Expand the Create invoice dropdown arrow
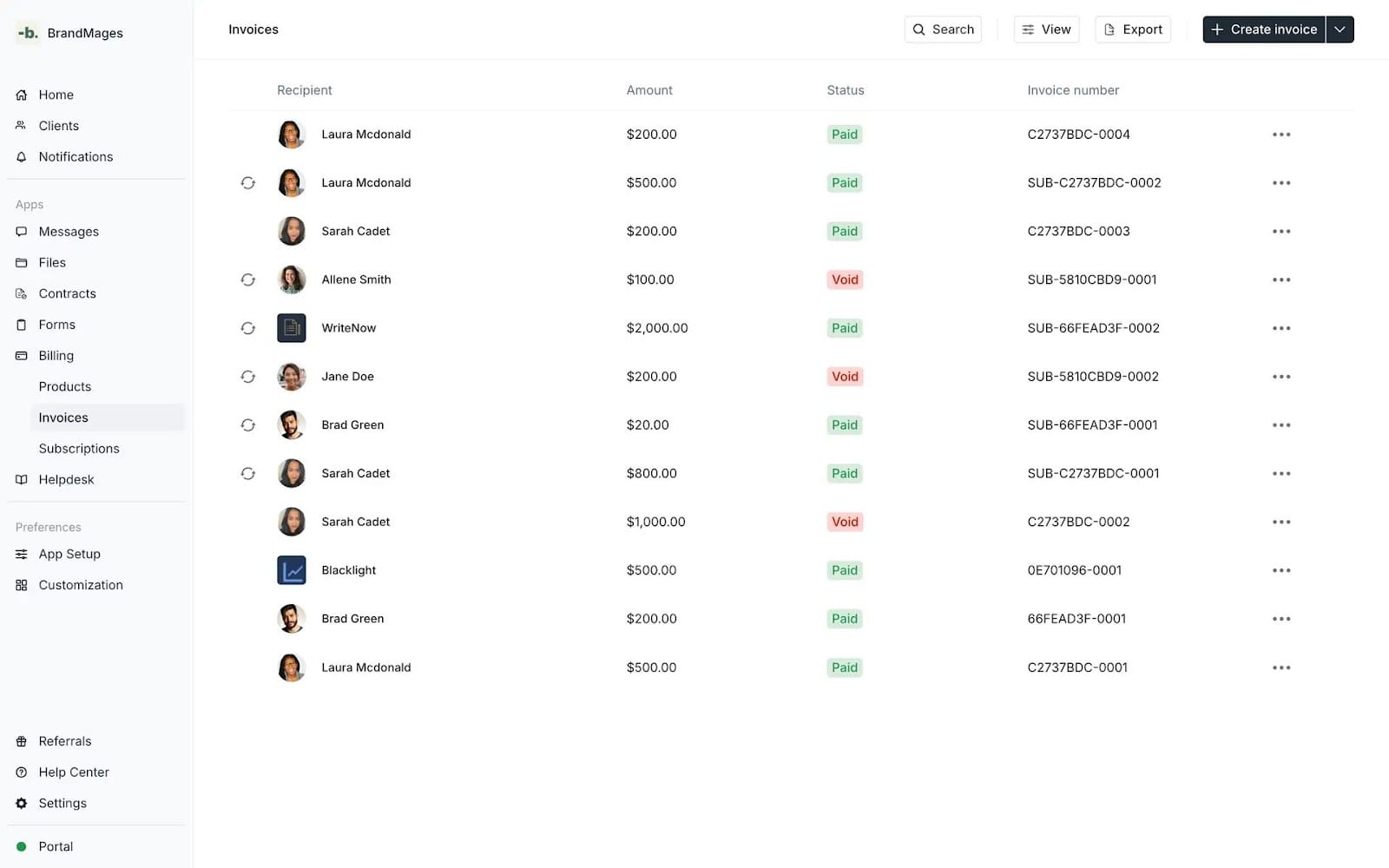1389x868 pixels. (1340, 30)
